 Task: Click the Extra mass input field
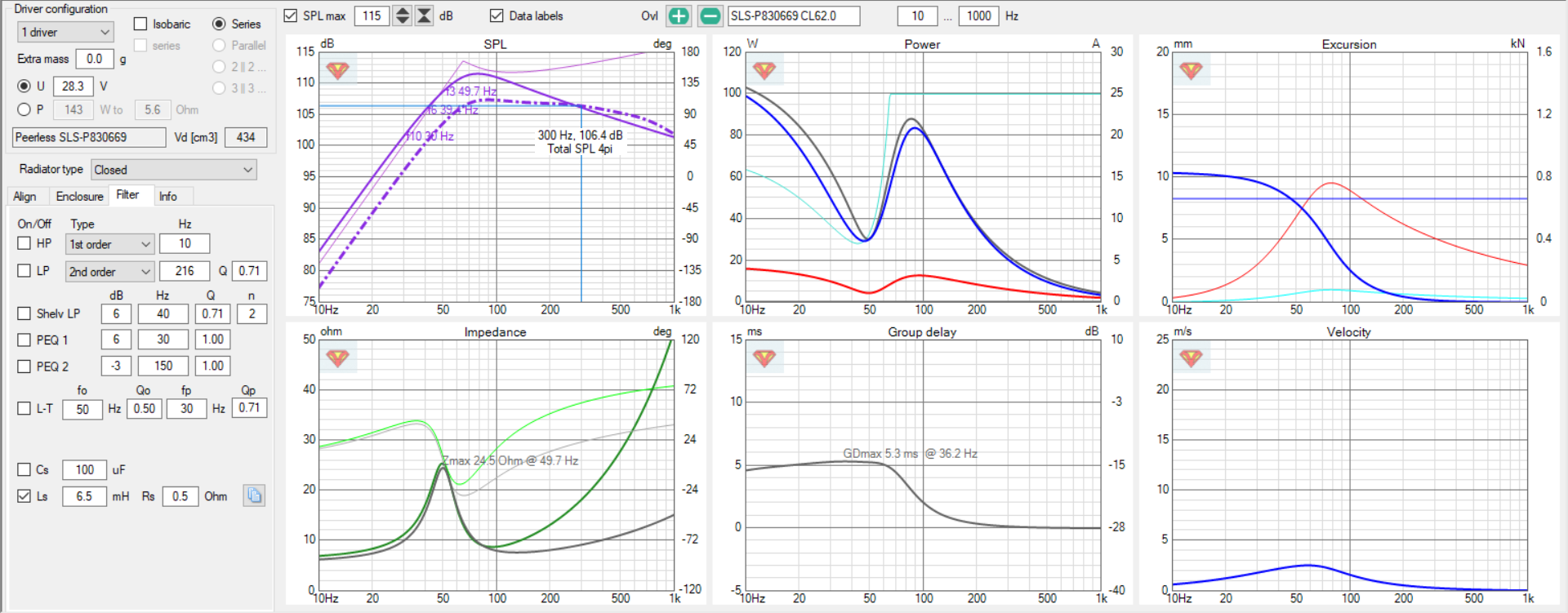95,59
